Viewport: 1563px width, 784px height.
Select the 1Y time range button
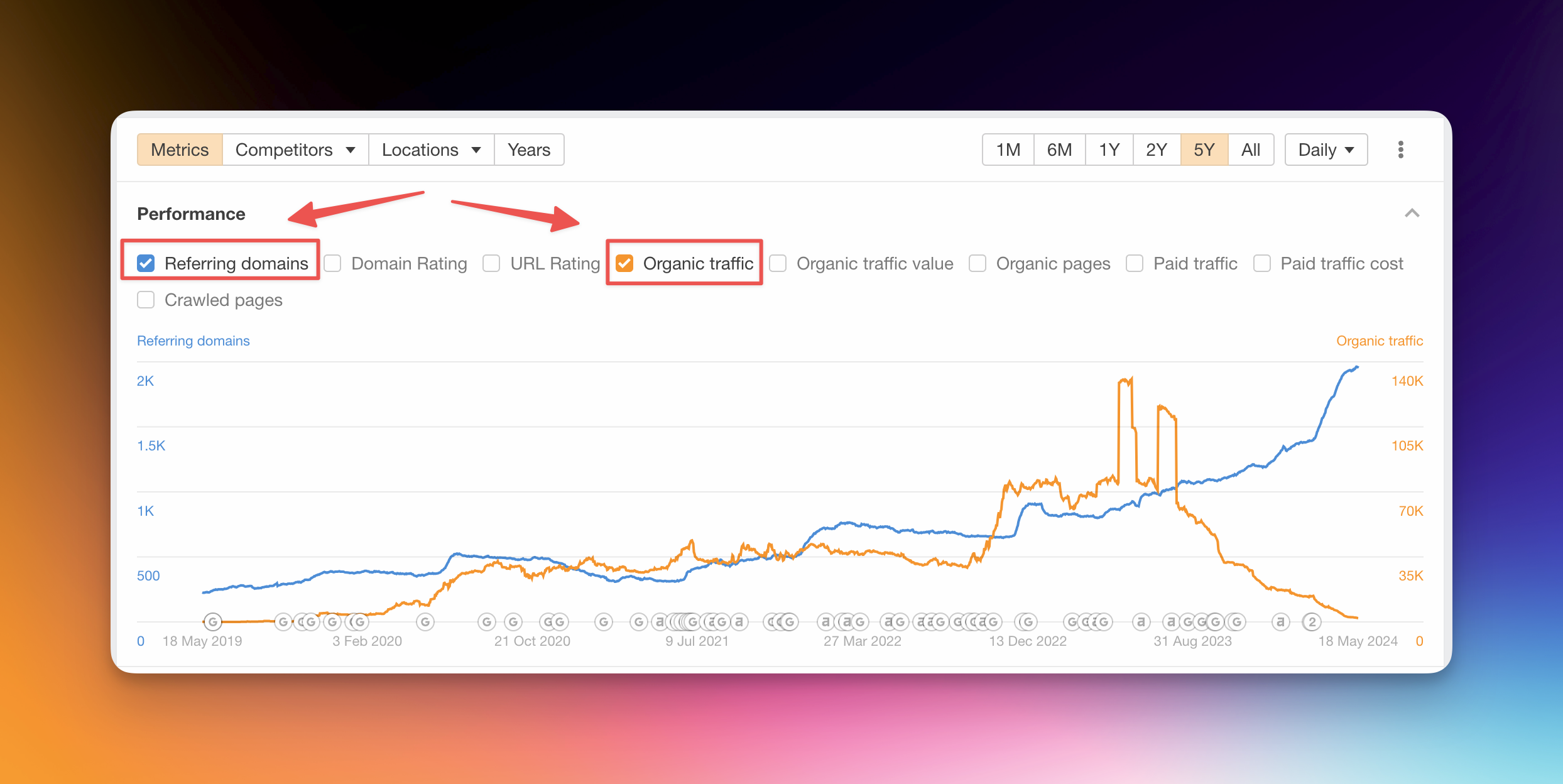click(x=1109, y=150)
